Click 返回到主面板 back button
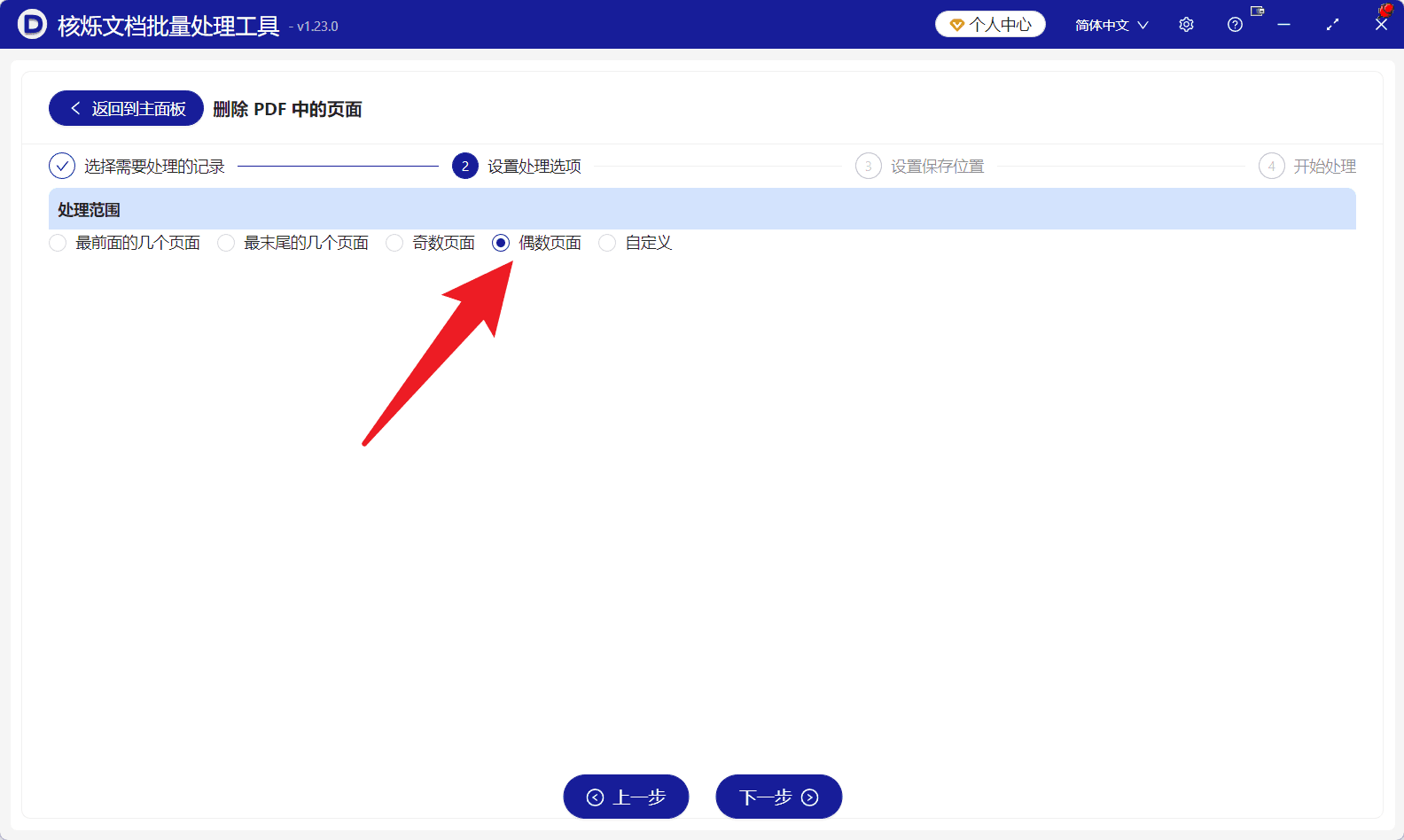This screenshot has width=1404, height=840. pos(126,108)
